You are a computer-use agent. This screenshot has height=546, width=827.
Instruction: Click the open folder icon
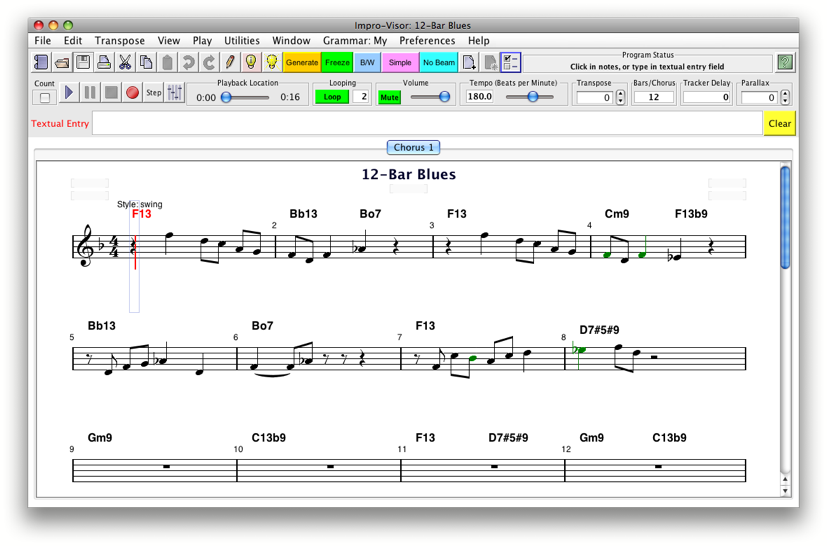coord(62,63)
